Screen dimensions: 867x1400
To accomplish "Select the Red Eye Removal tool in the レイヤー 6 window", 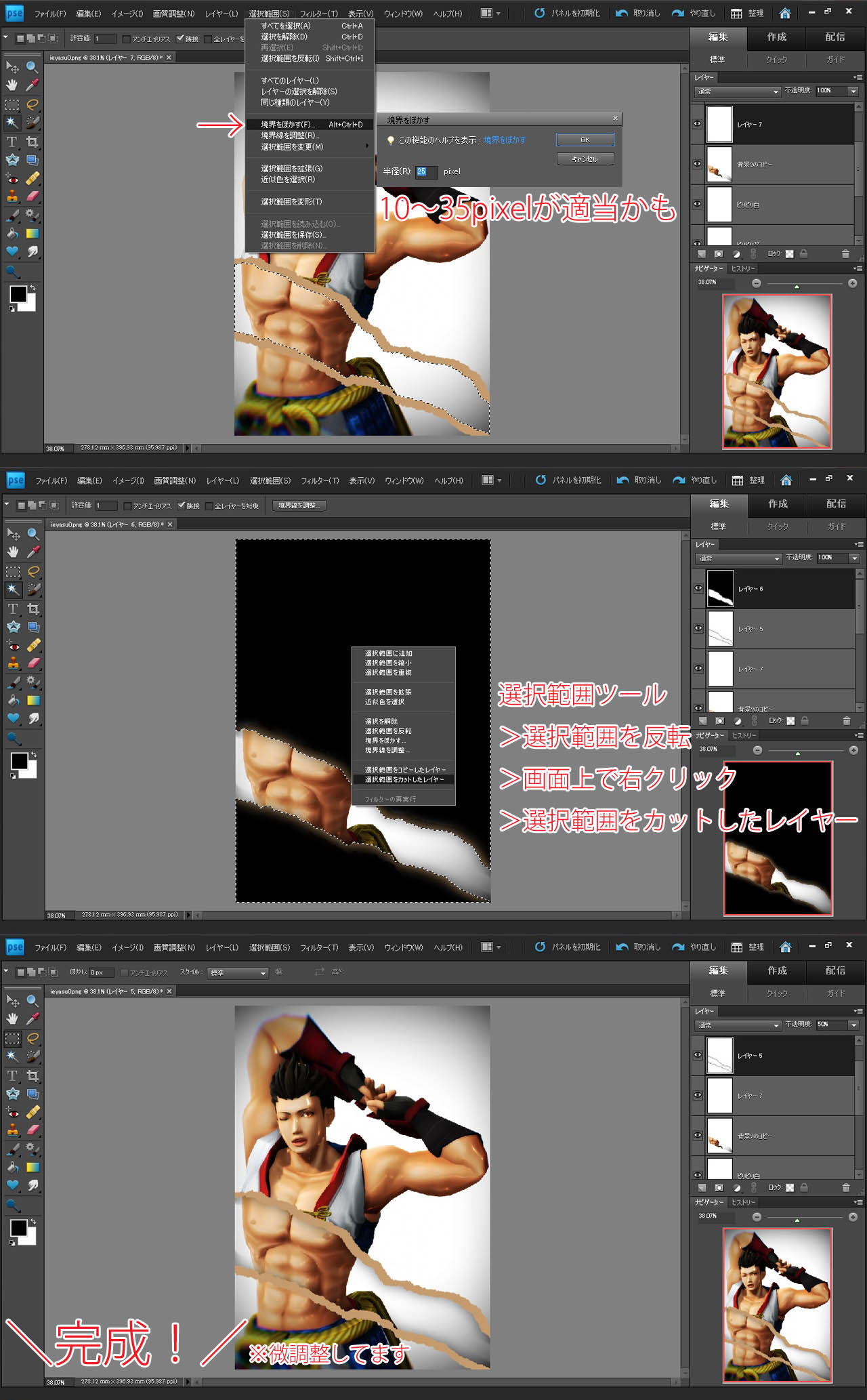I will tap(13, 645).
